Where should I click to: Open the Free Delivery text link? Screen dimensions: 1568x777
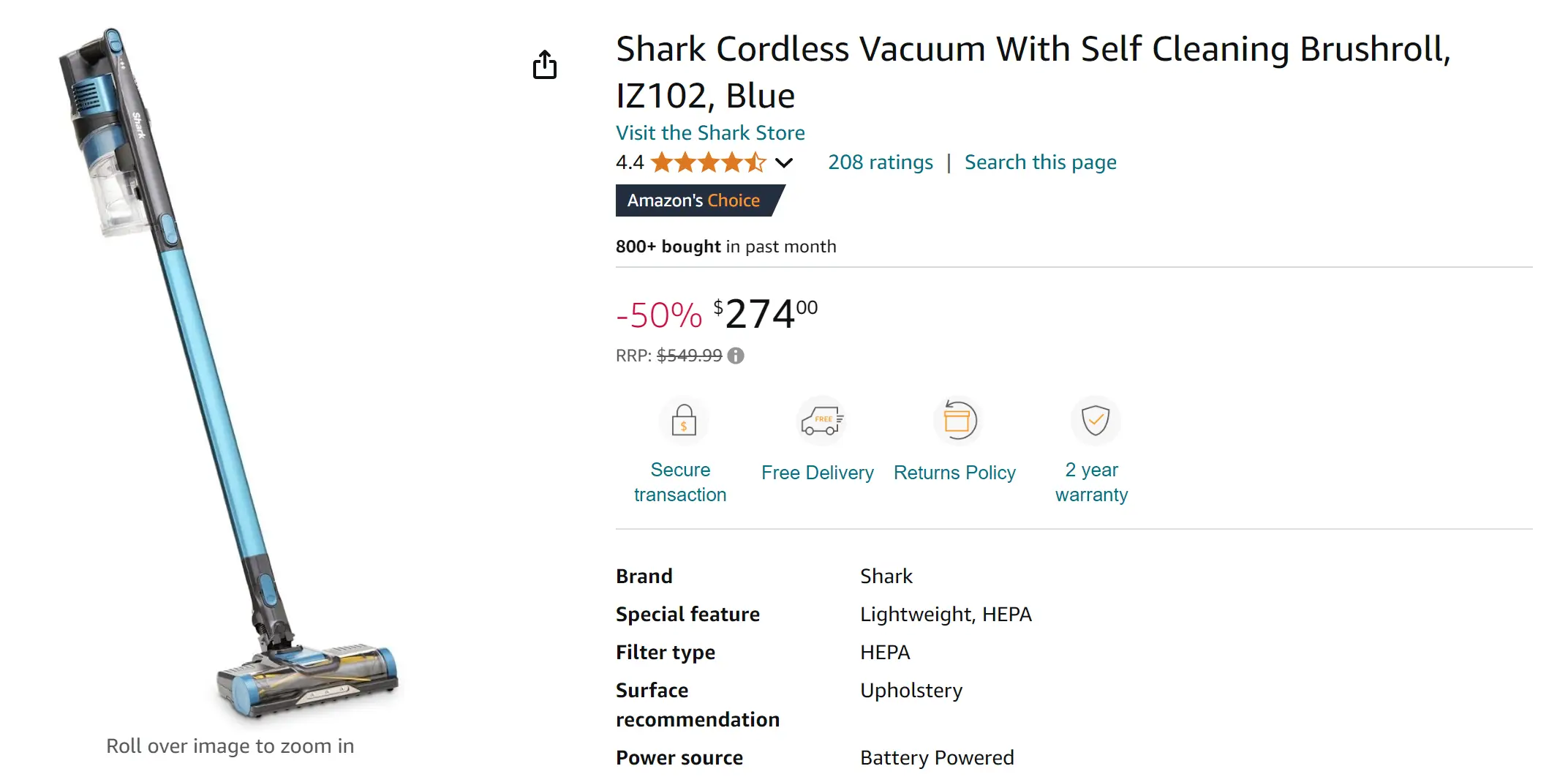[x=817, y=473]
